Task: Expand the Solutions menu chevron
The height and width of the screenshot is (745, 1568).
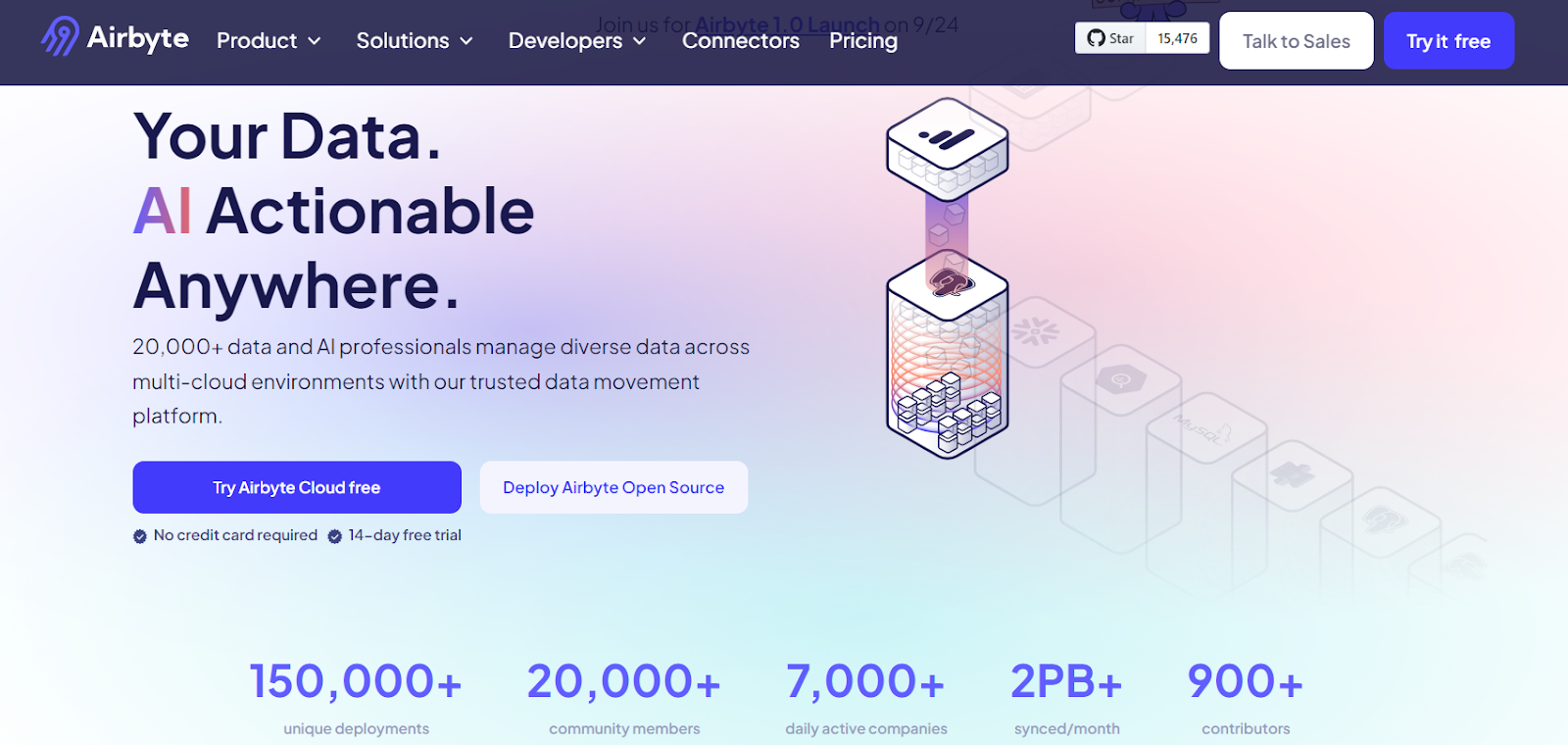Action: 466,41
